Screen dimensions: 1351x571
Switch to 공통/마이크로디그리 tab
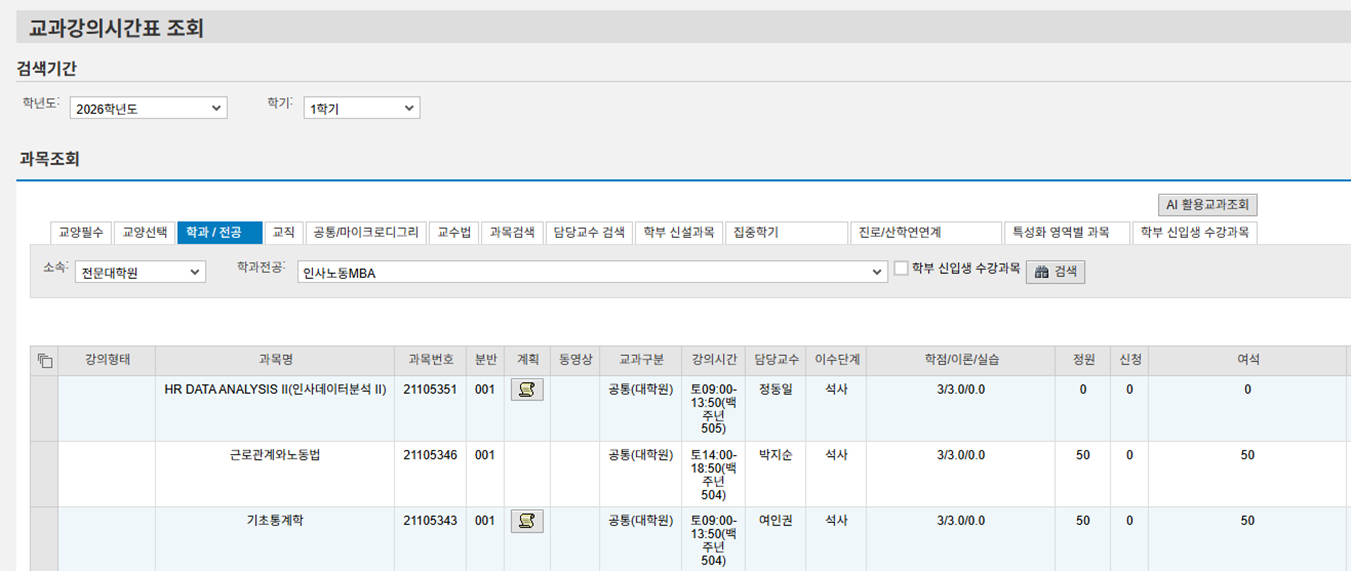[x=366, y=233]
